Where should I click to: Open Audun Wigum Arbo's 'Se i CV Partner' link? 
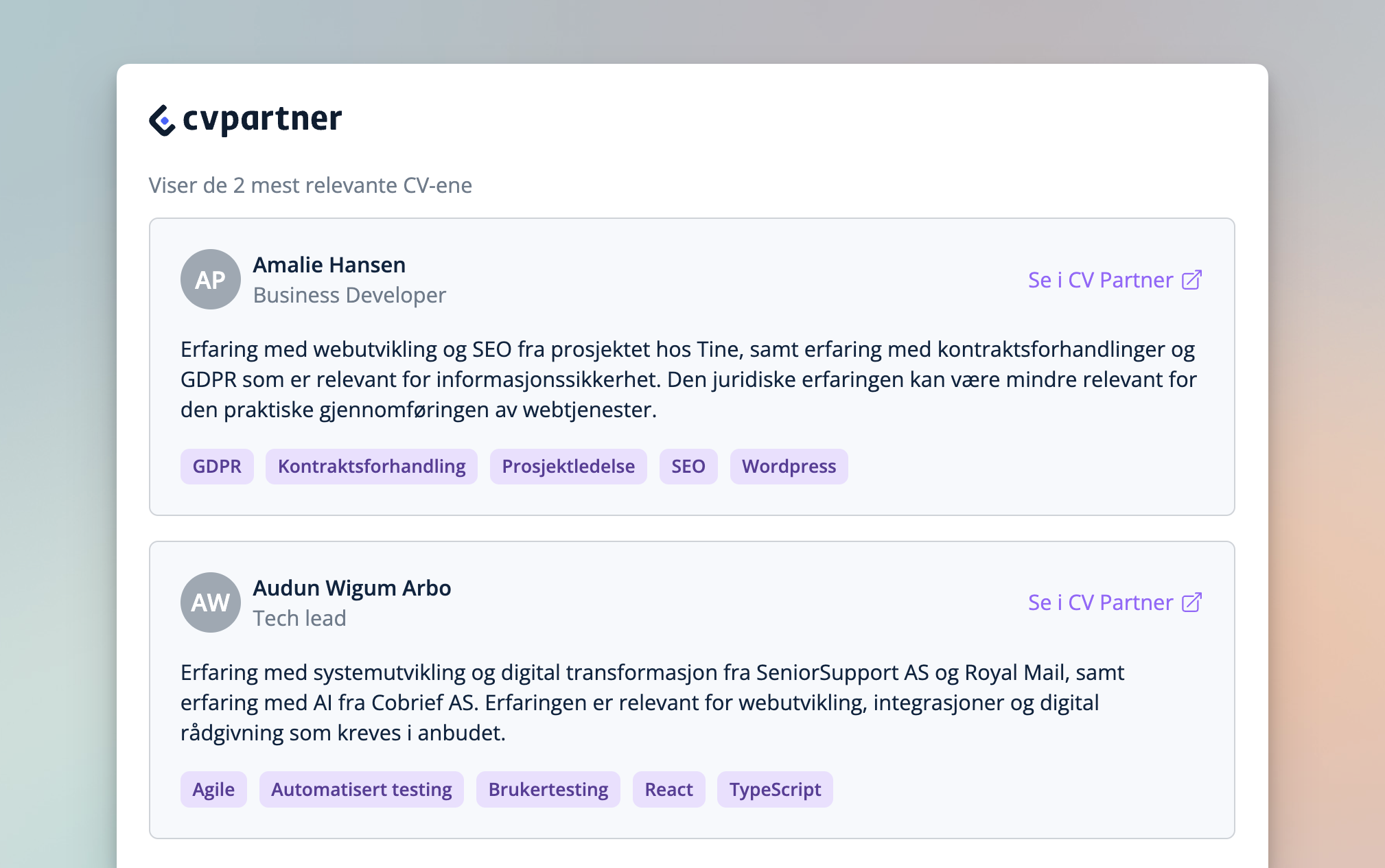coord(1100,602)
